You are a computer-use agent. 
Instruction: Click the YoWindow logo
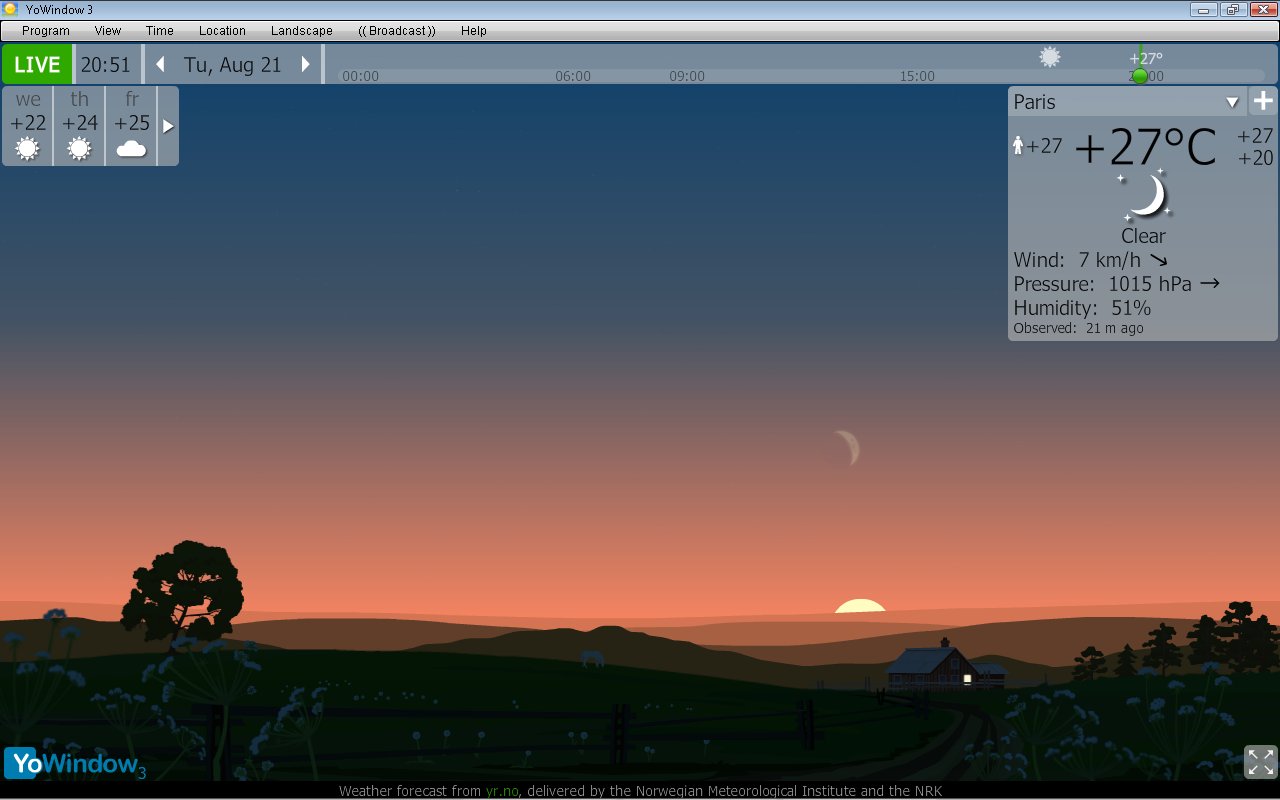point(74,764)
